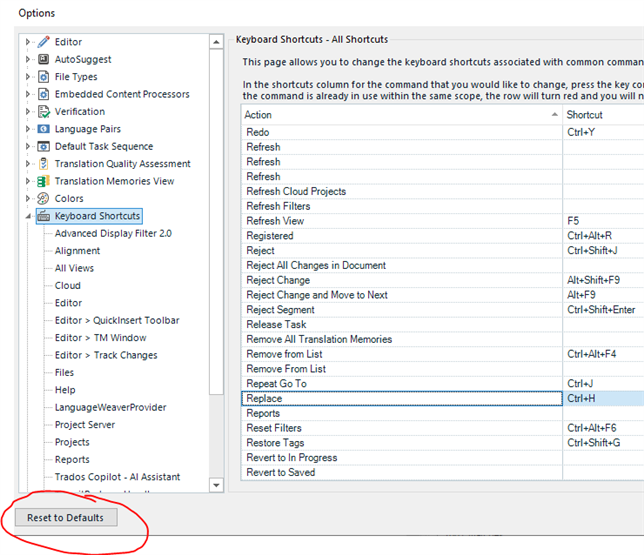Select the Cloud tree item
The image size is (644, 555).
(68, 286)
